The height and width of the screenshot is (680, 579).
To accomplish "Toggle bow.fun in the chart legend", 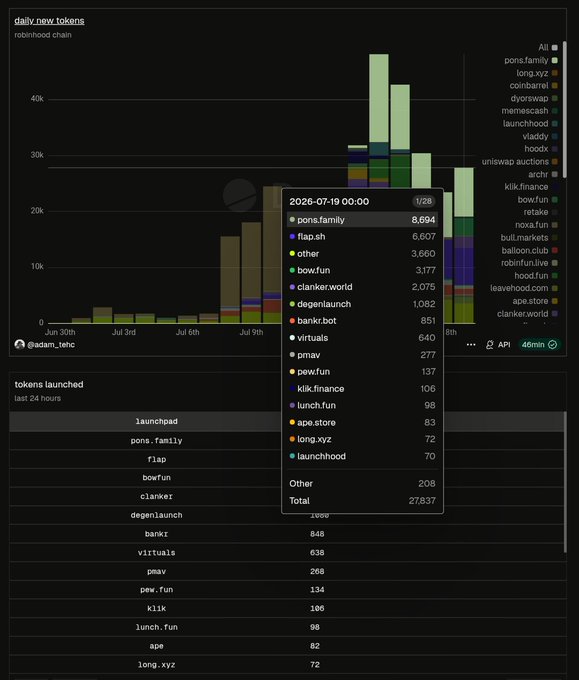I will tap(537, 199).
